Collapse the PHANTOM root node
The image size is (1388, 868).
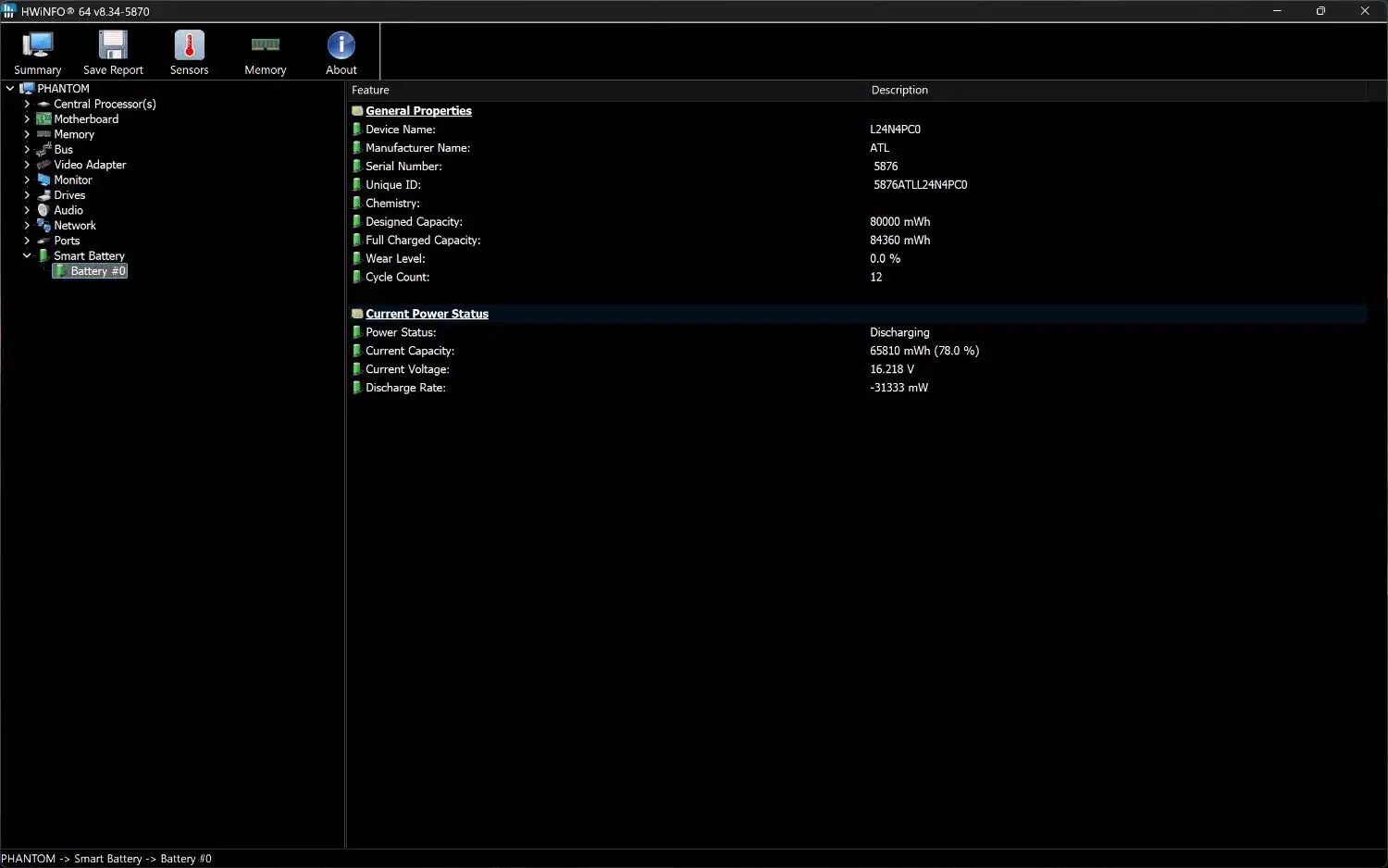click(x=10, y=89)
